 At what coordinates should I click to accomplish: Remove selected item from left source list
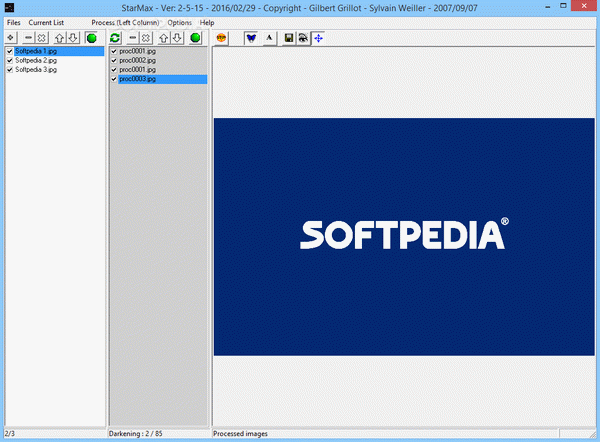(28, 38)
